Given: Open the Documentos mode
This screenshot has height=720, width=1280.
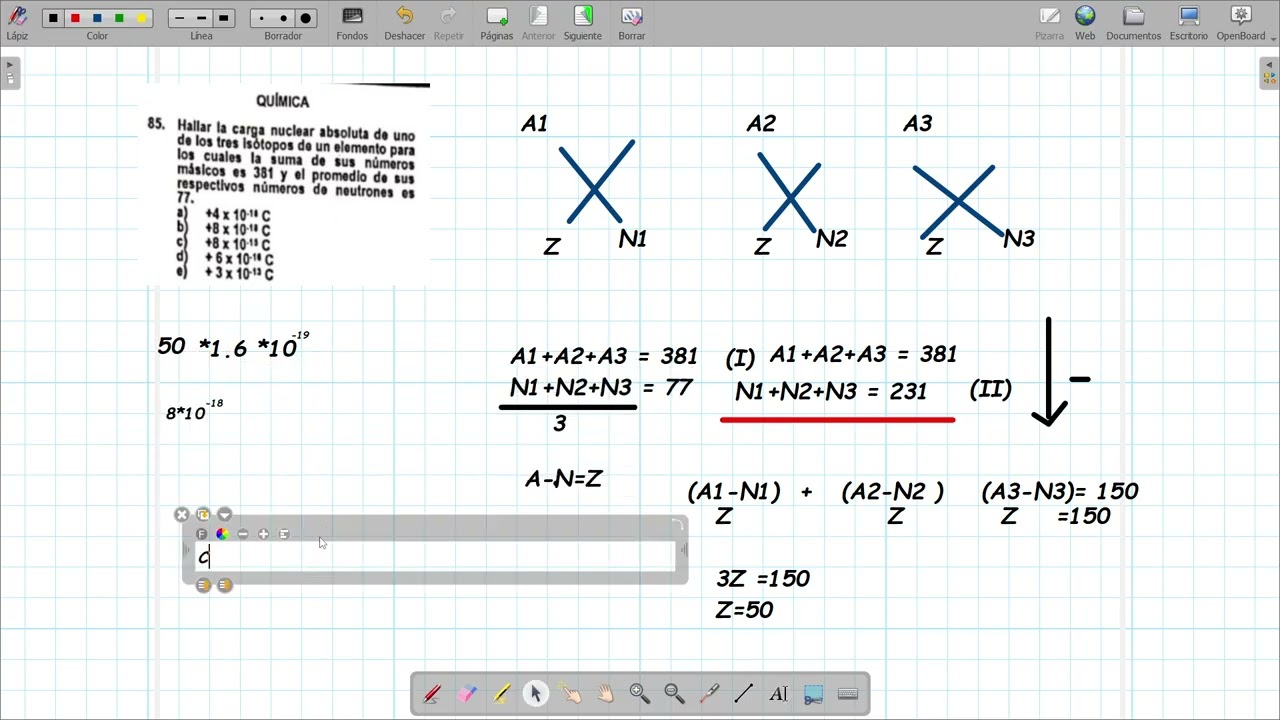Looking at the screenshot, I should (x=1134, y=23).
